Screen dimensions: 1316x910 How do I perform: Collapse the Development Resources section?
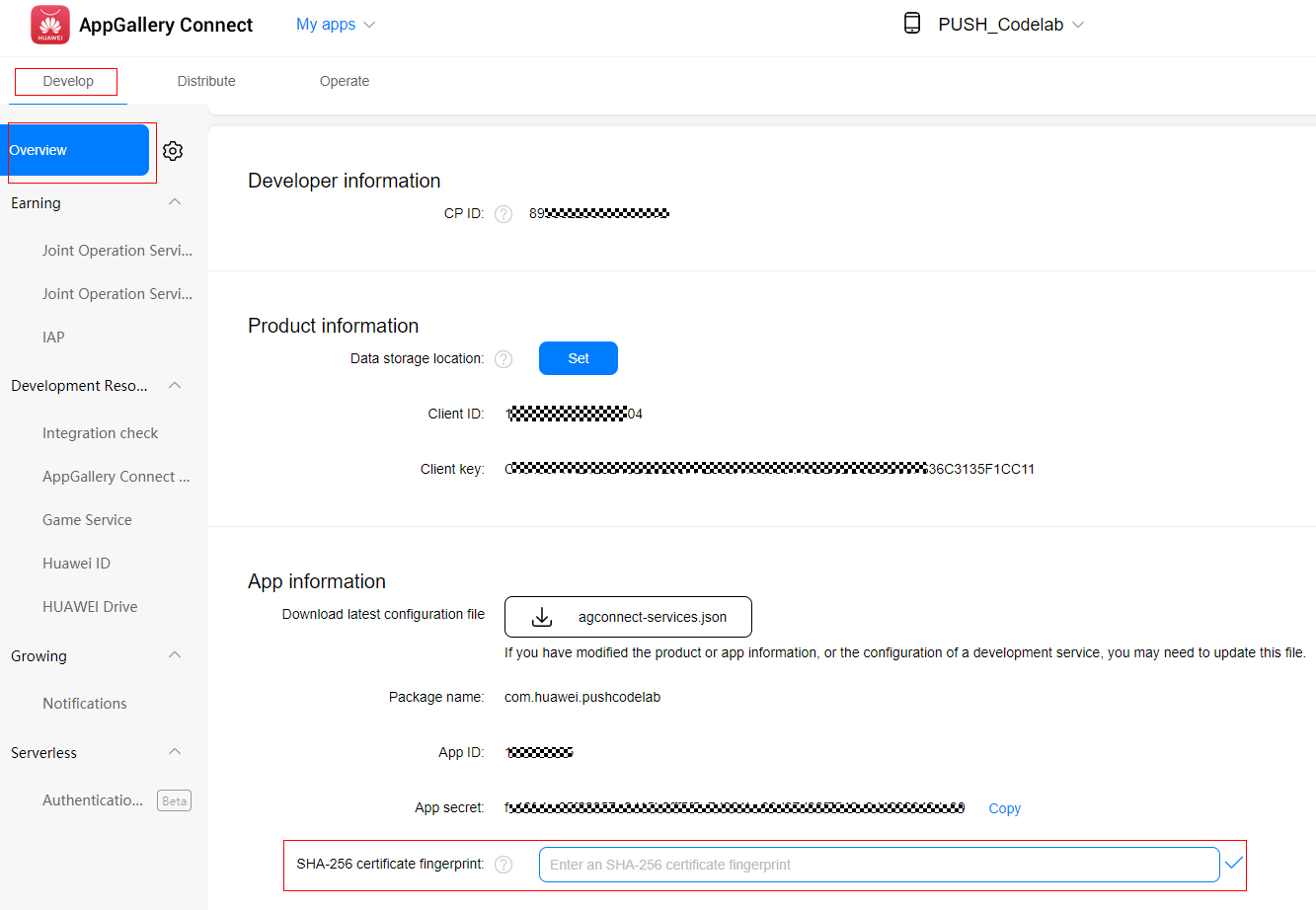click(x=175, y=385)
